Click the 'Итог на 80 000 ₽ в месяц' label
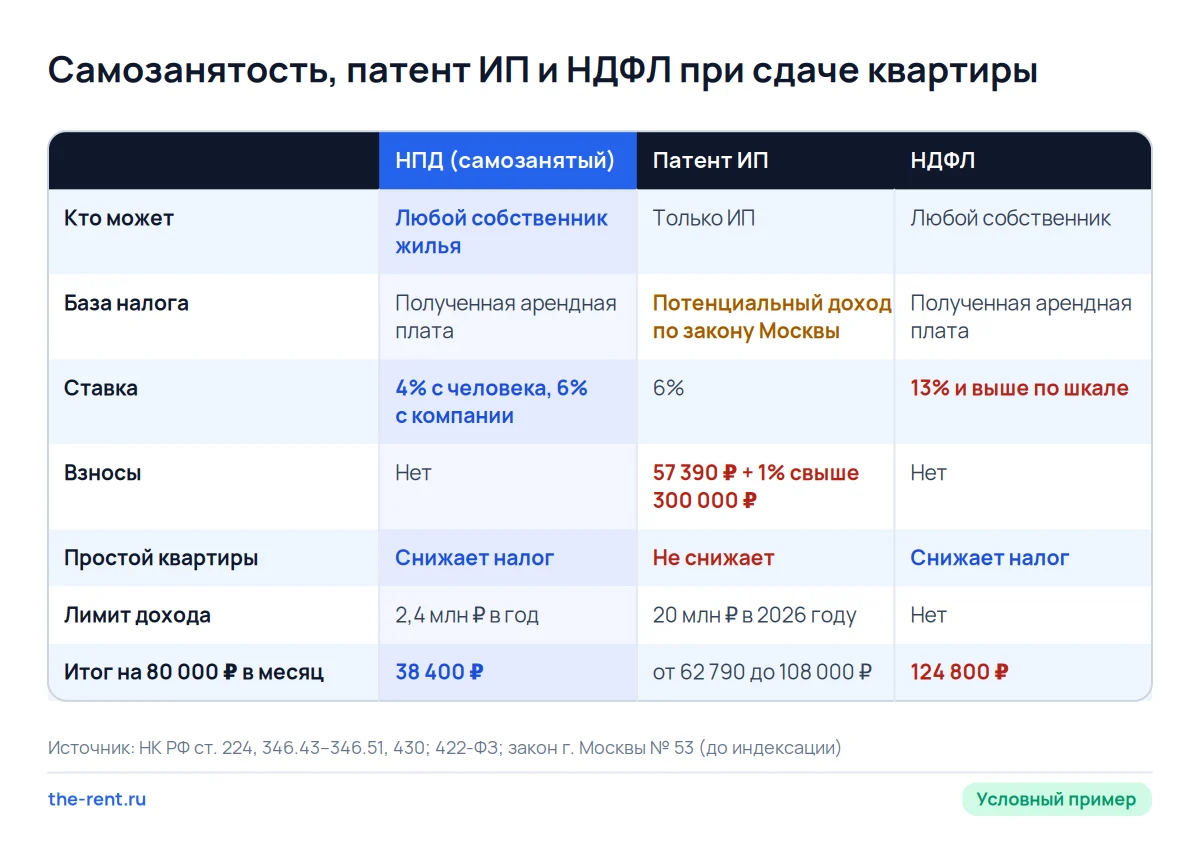 pyautogui.click(x=194, y=672)
